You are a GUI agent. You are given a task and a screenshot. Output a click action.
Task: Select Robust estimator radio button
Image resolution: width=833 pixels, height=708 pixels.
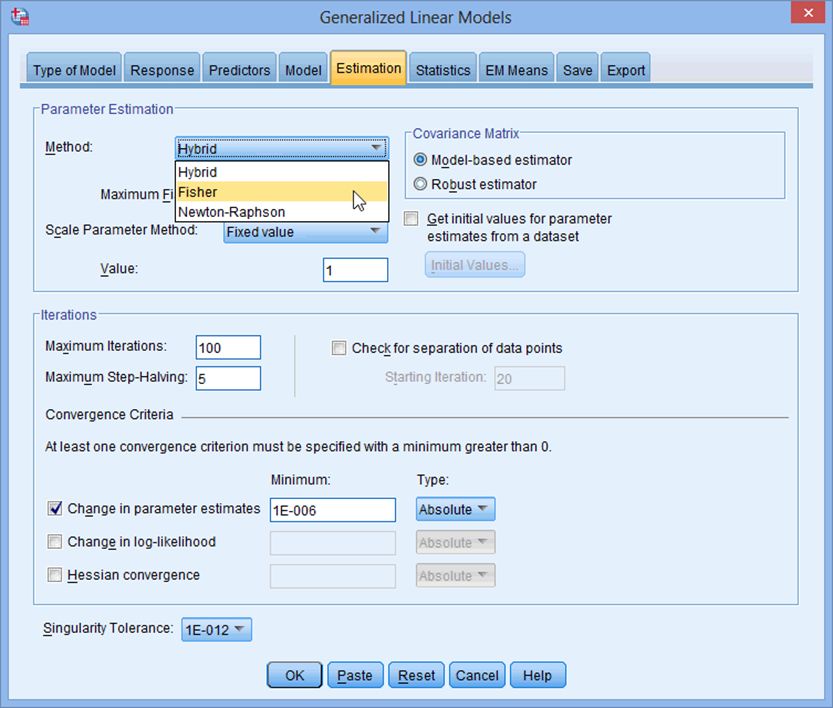420,184
